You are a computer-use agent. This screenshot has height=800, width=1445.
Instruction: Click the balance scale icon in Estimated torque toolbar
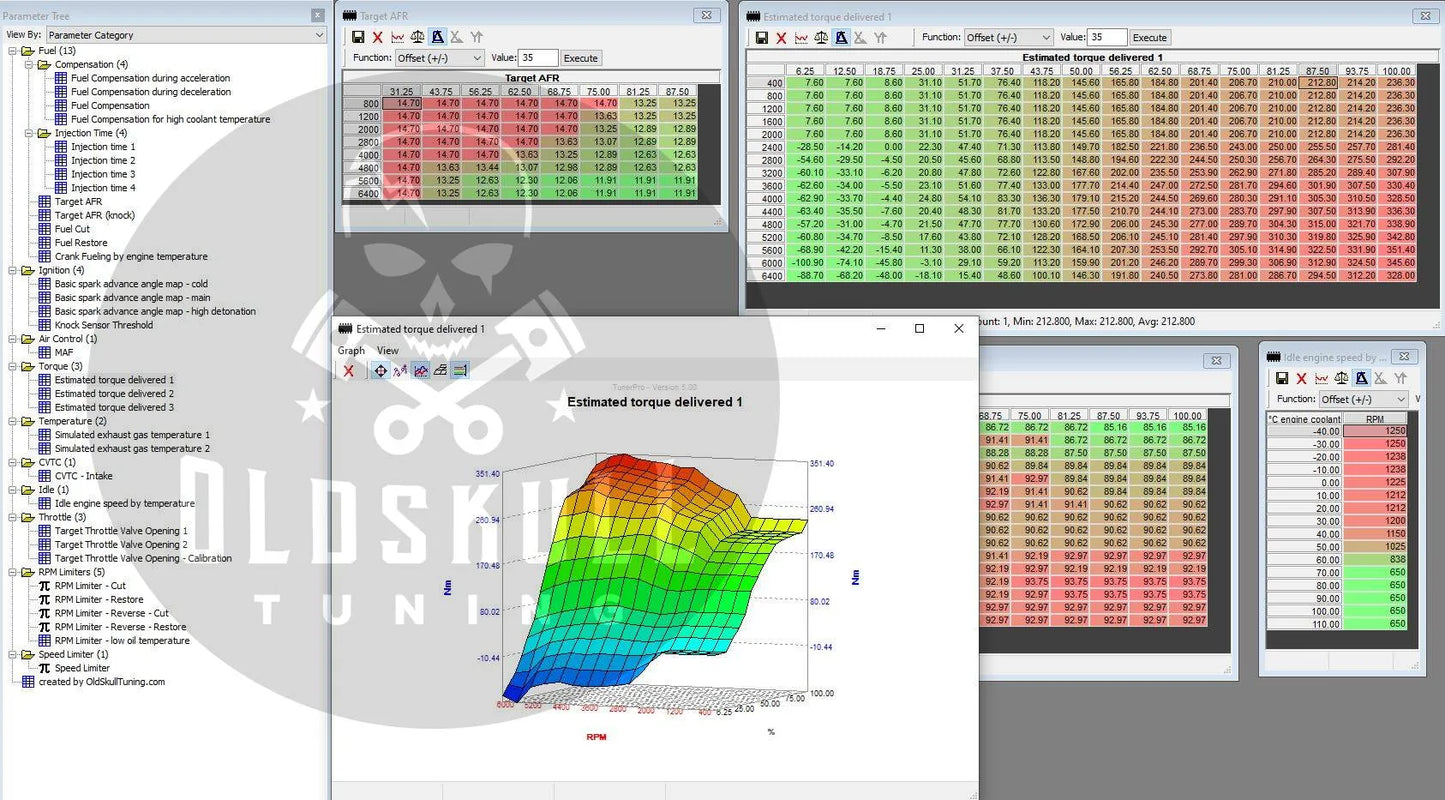821,37
